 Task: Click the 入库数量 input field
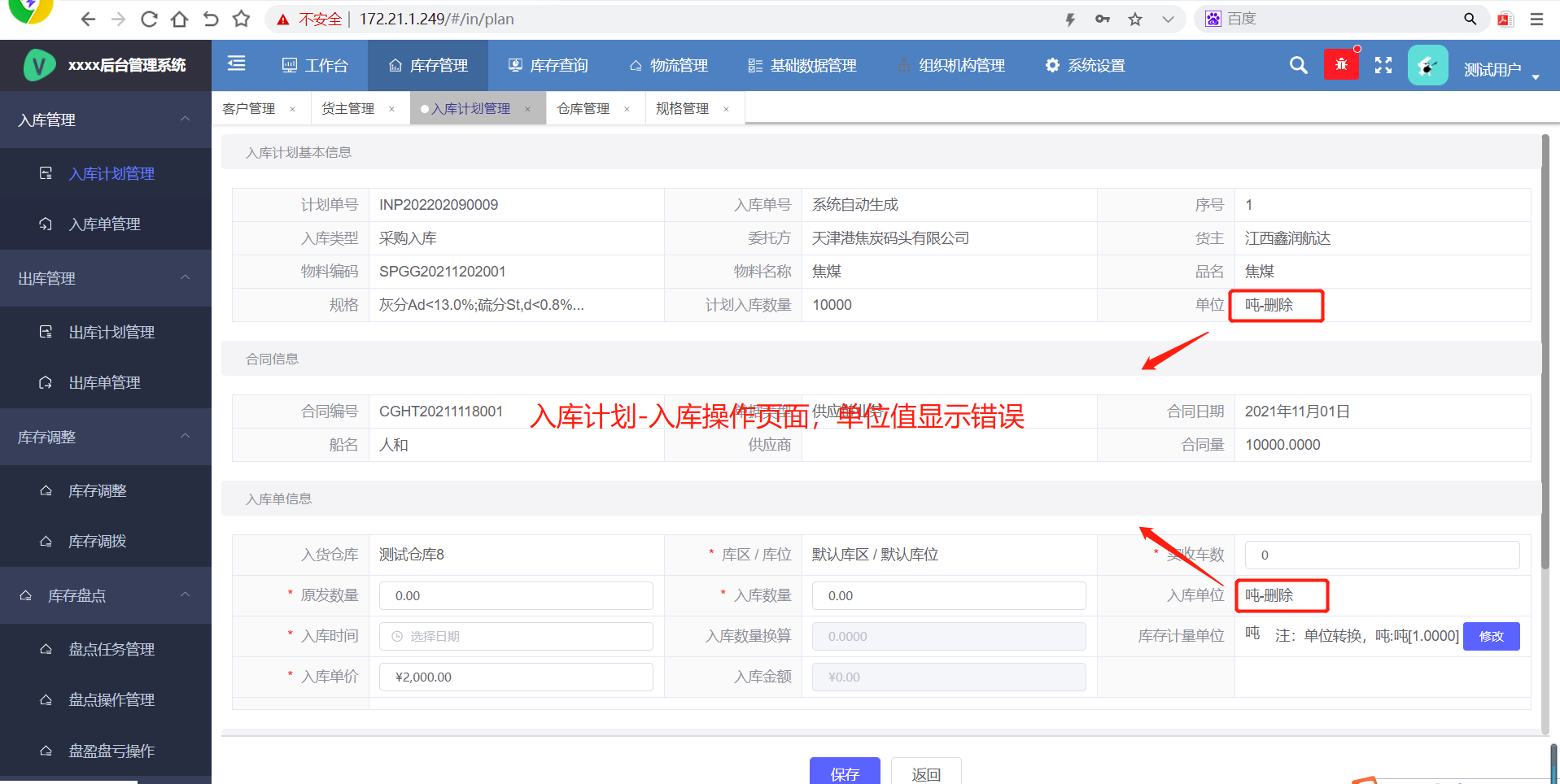click(x=949, y=595)
